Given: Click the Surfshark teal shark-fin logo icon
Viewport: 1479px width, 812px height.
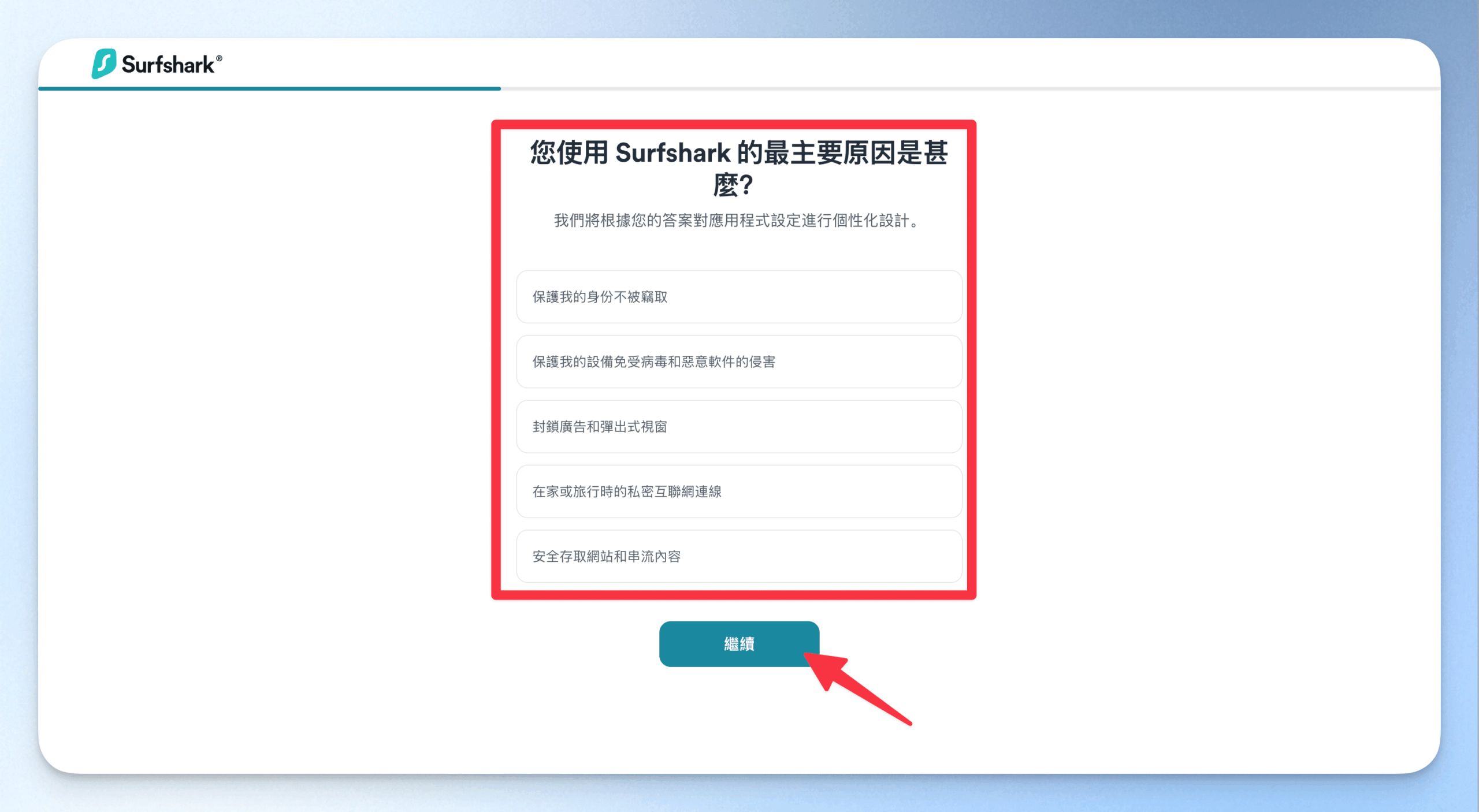Looking at the screenshot, I should 104,64.
